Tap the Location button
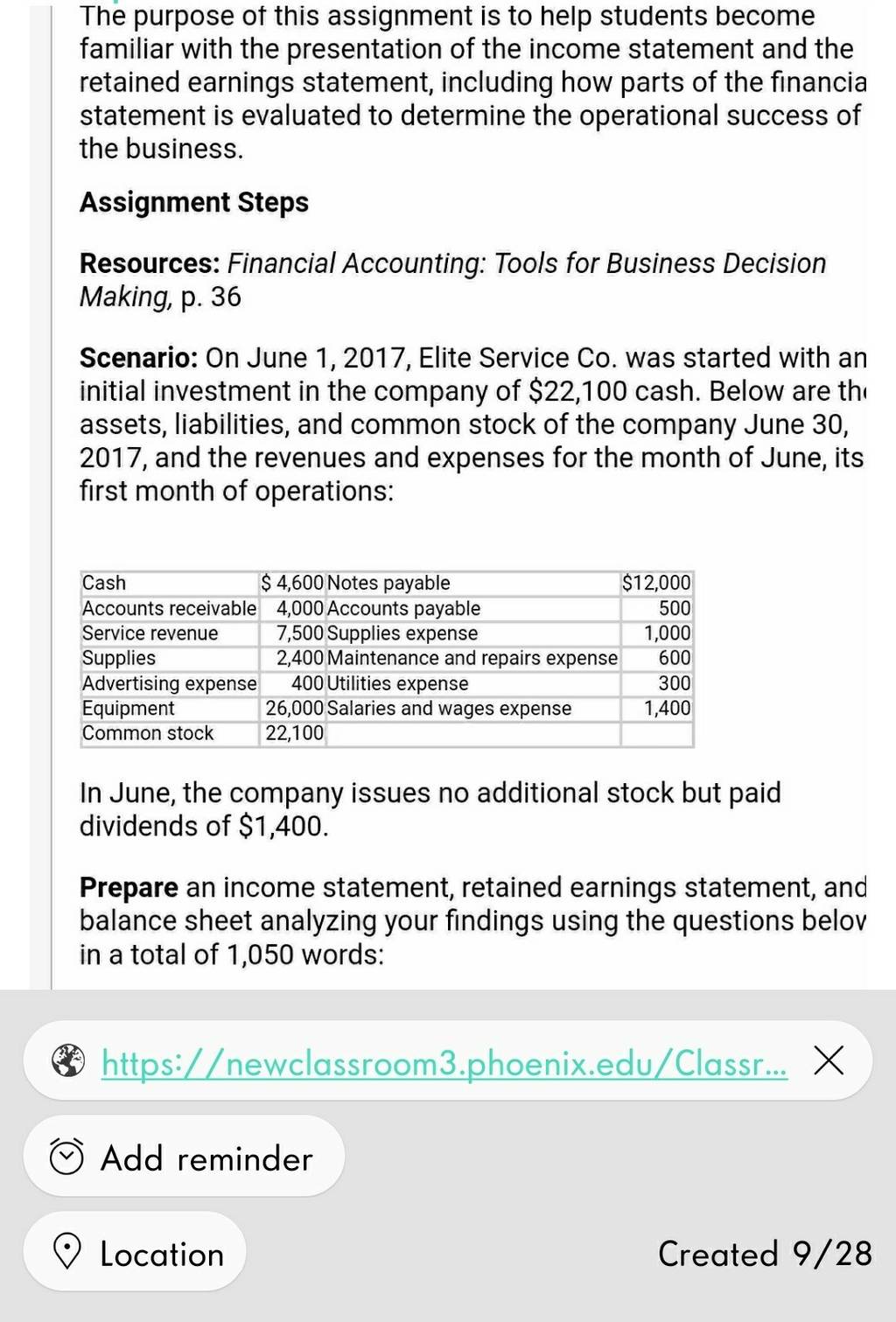 click(135, 1253)
